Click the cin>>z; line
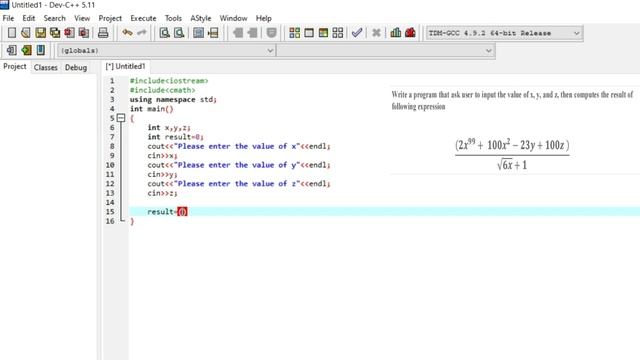The height and width of the screenshot is (360, 640). pyautogui.click(x=162, y=193)
